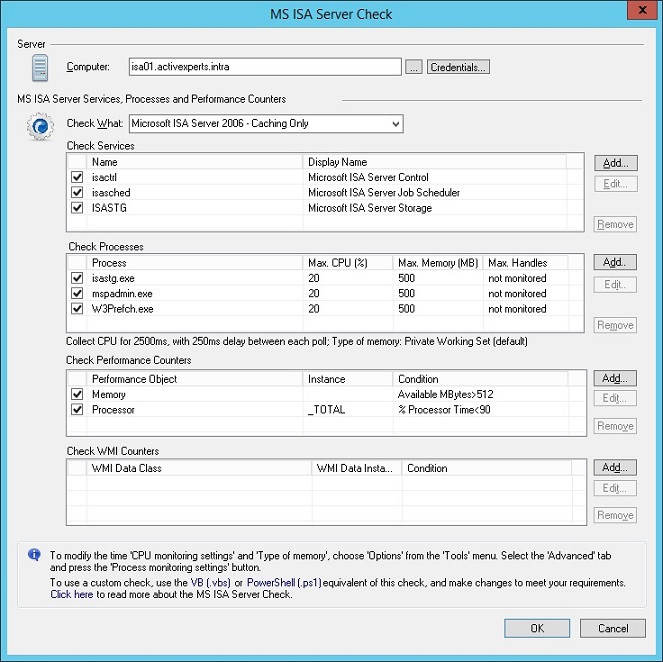
Task: Select 'Microsoft ISA Server Control' display name
Action: tap(368, 177)
